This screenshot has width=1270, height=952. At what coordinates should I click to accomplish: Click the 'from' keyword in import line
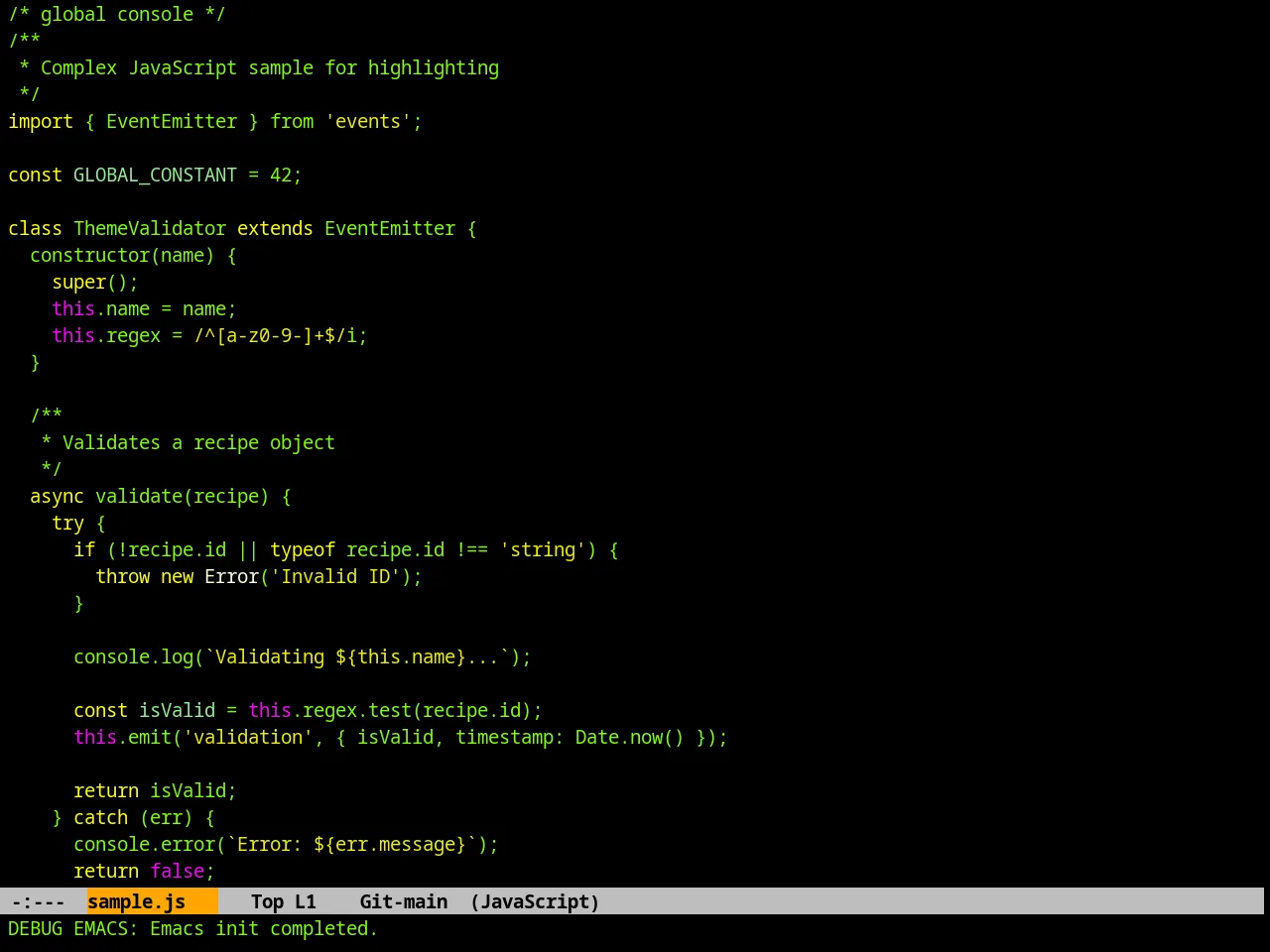coord(292,121)
